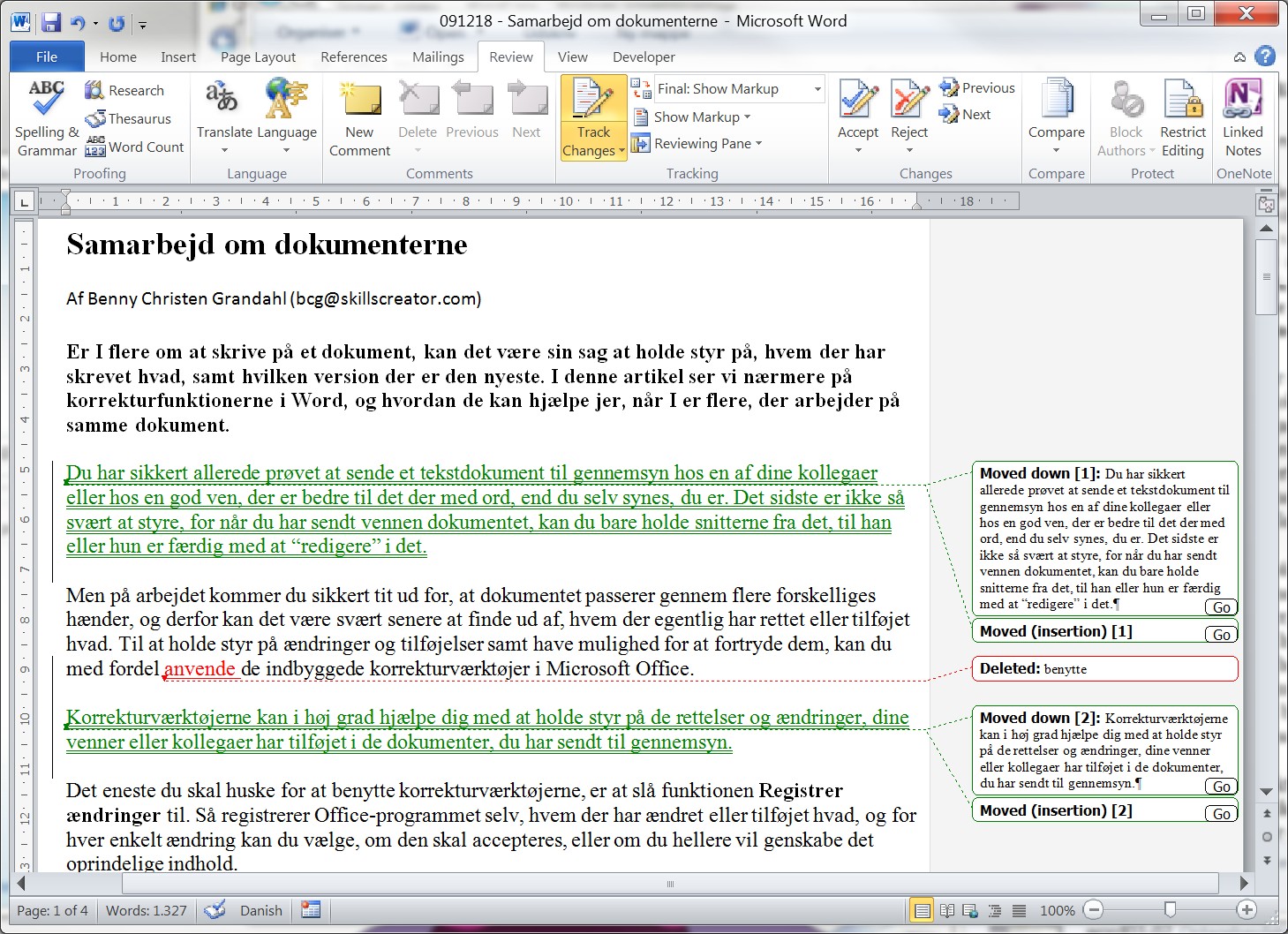Reject the current tracked change
This screenshot has width=1288, height=934.
point(908,100)
